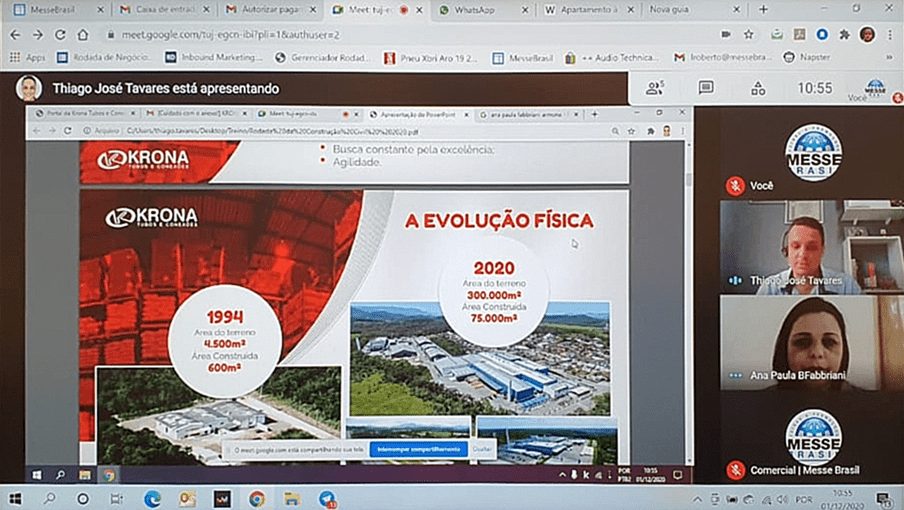Open the Chrome extensions puzzle menu

coord(844,35)
